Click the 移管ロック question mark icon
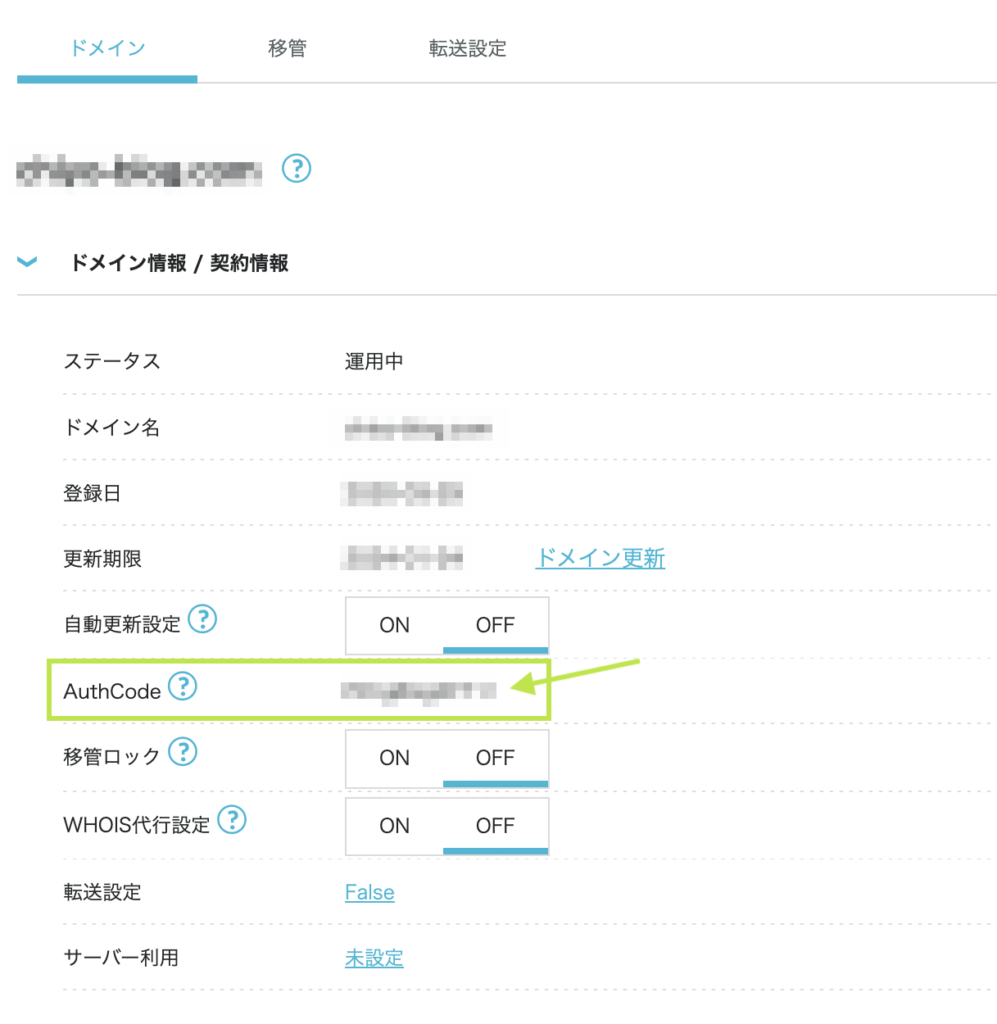The height and width of the screenshot is (1024, 997). pyautogui.click(x=183, y=753)
